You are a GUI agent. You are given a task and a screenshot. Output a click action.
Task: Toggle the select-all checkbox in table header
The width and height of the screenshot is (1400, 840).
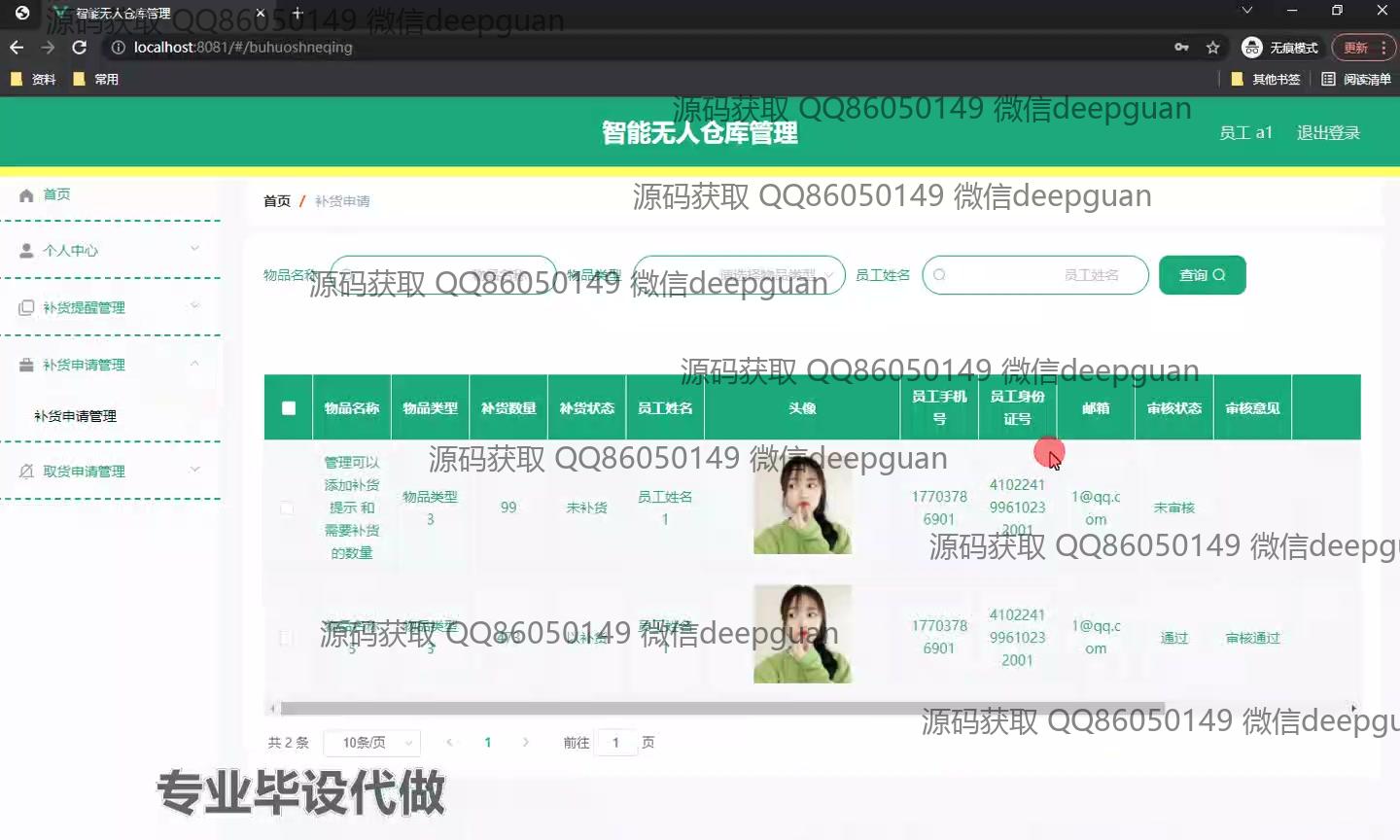click(289, 408)
